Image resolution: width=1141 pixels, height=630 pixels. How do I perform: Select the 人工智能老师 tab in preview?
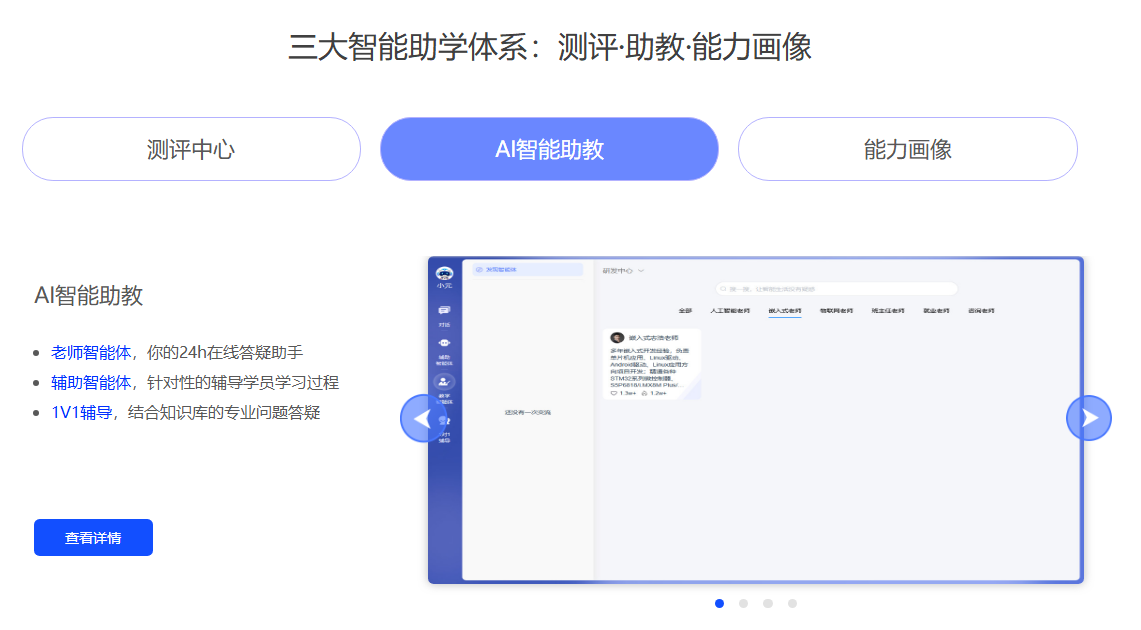[x=730, y=311]
